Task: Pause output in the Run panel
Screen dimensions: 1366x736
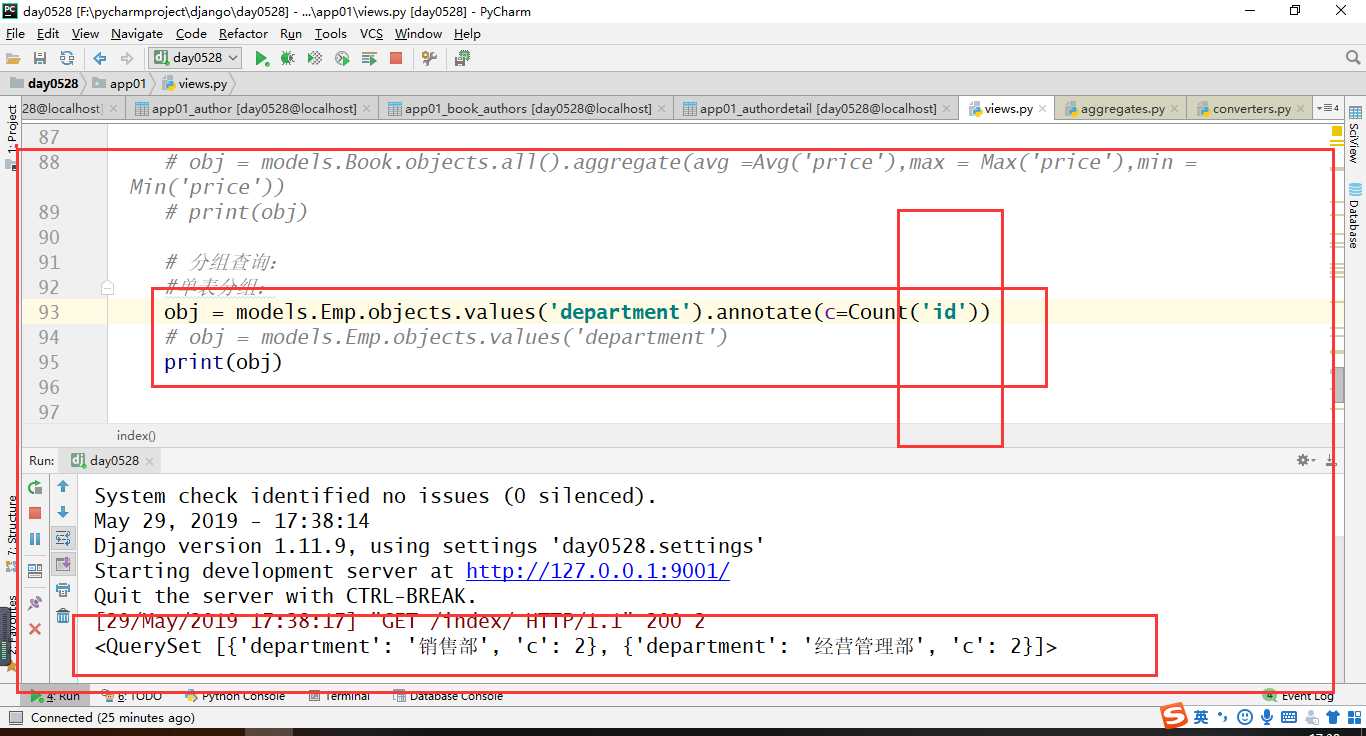Action: (x=35, y=539)
